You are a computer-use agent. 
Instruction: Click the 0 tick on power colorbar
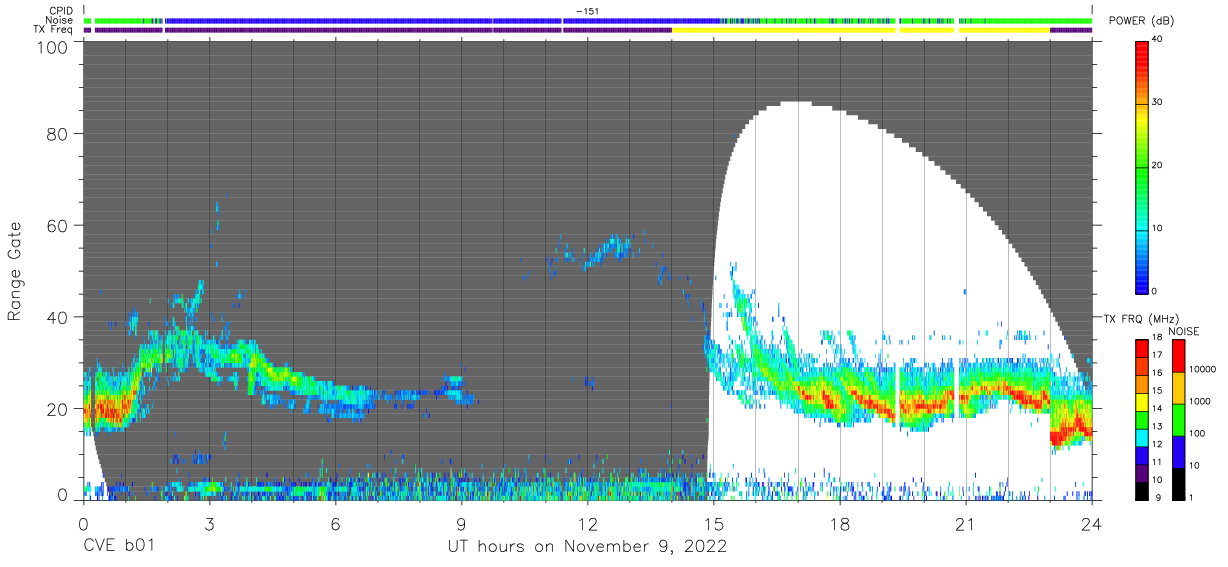click(x=1156, y=291)
